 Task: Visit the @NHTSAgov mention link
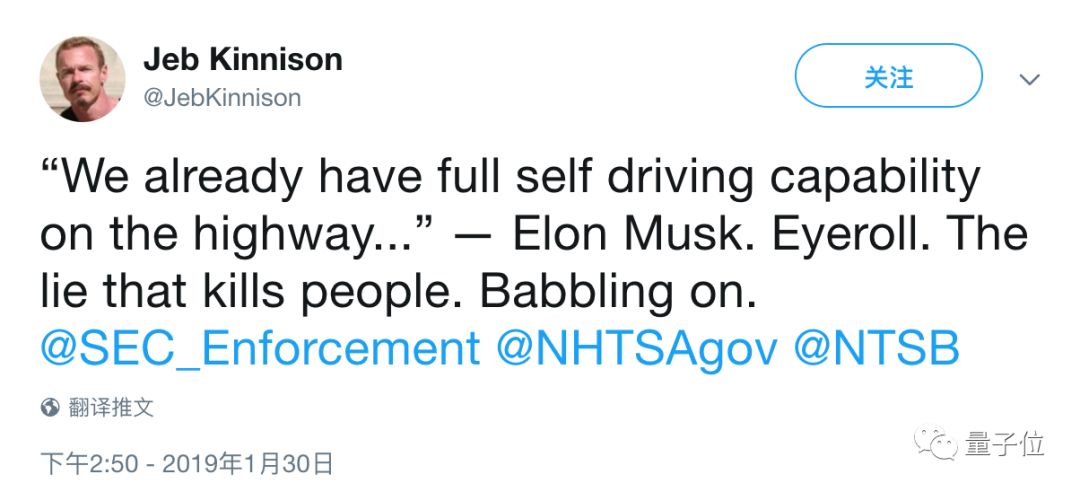637,349
